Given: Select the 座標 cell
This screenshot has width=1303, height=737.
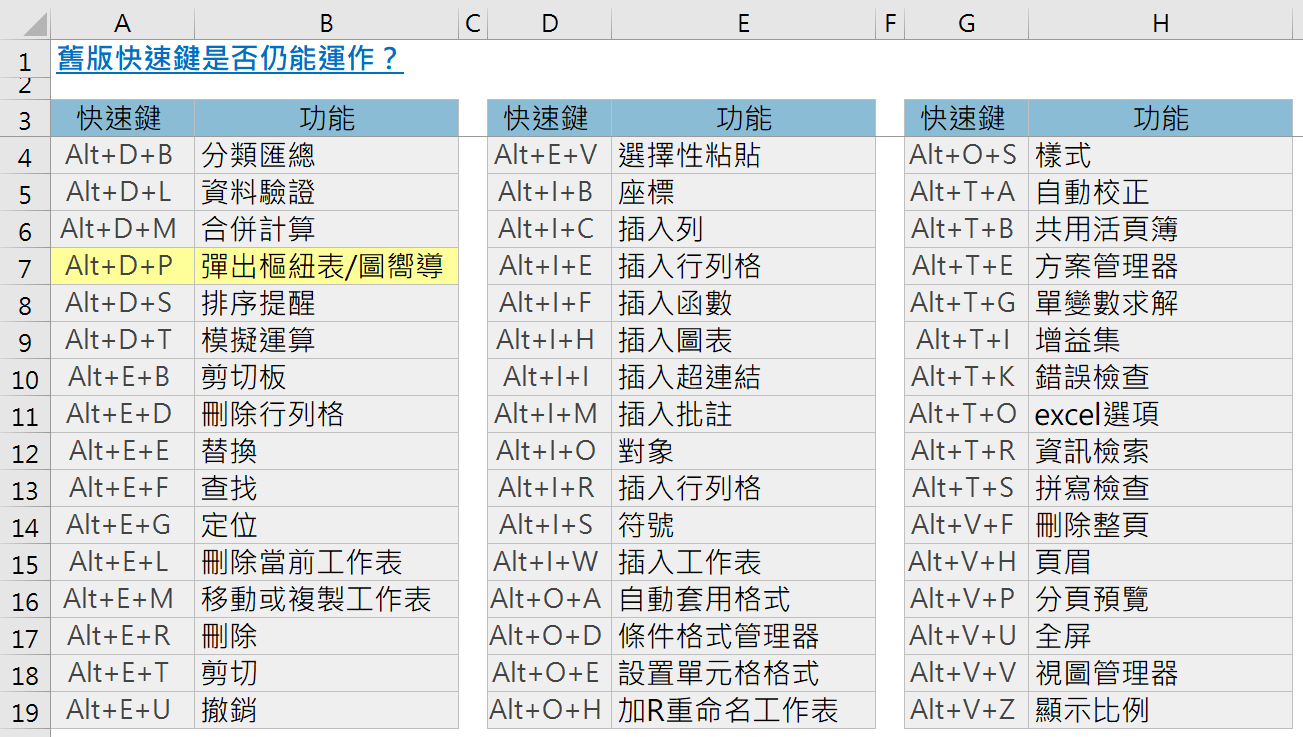Looking at the screenshot, I should tap(743, 192).
